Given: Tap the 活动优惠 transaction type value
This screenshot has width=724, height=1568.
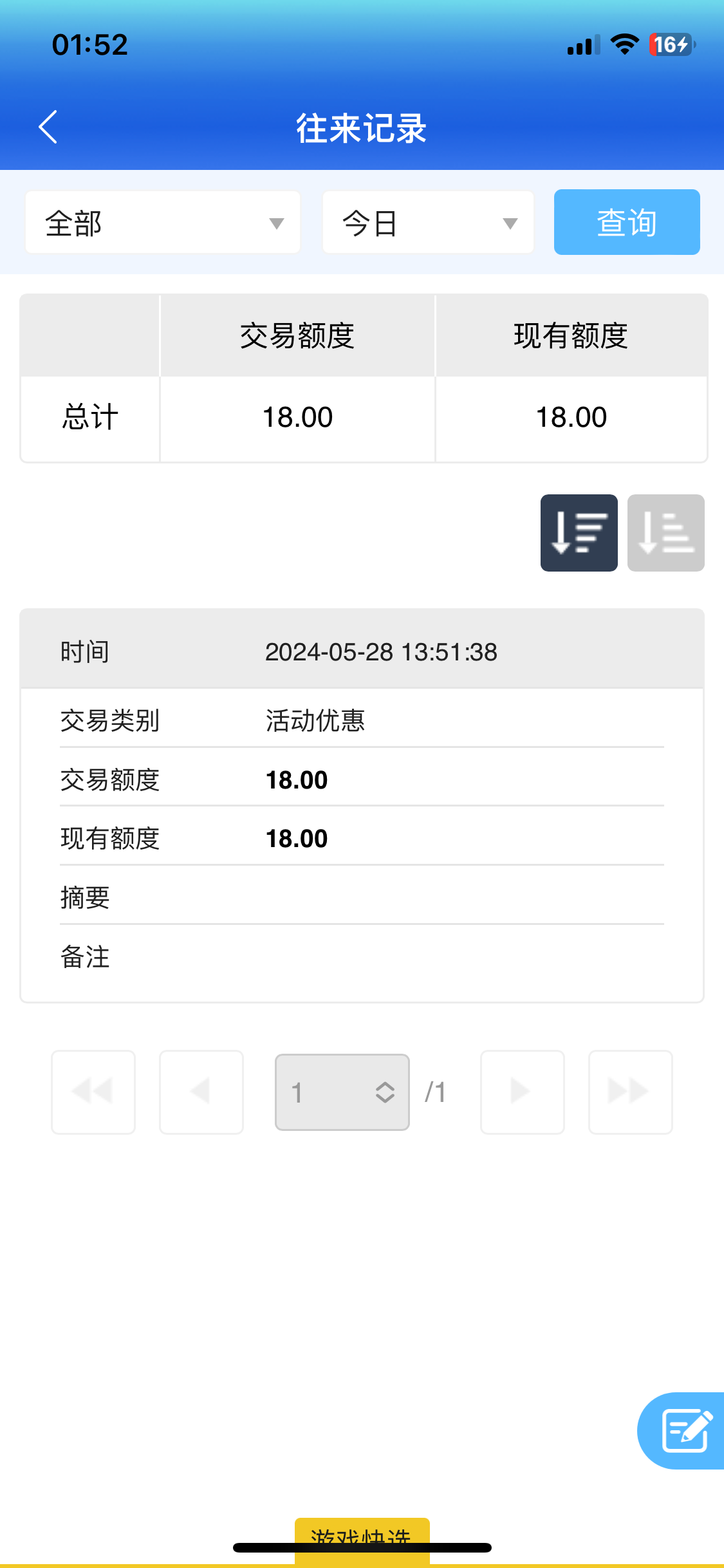Looking at the screenshot, I should [315, 720].
